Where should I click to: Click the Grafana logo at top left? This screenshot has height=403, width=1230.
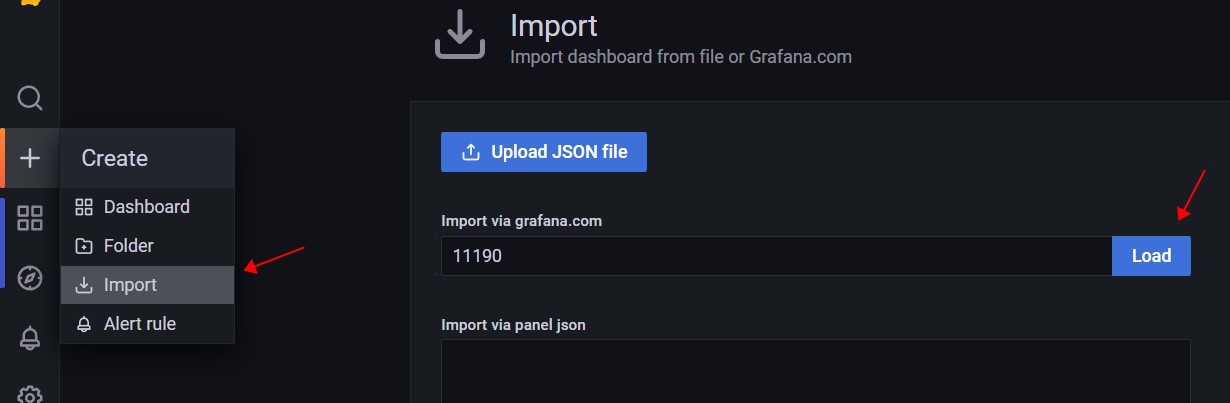tap(30, 3)
